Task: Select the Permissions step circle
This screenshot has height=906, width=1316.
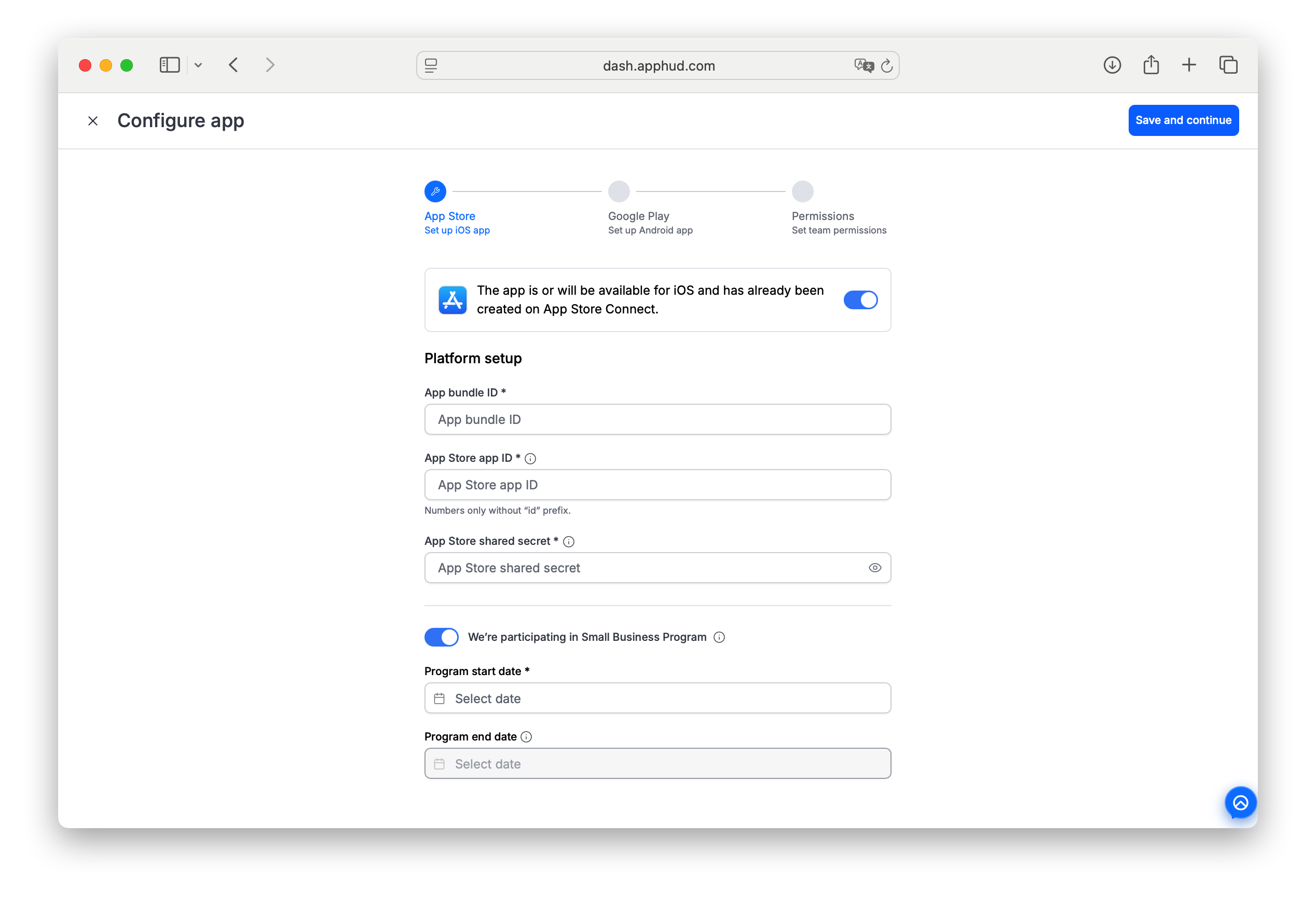Action: click(x=803, y=192)
